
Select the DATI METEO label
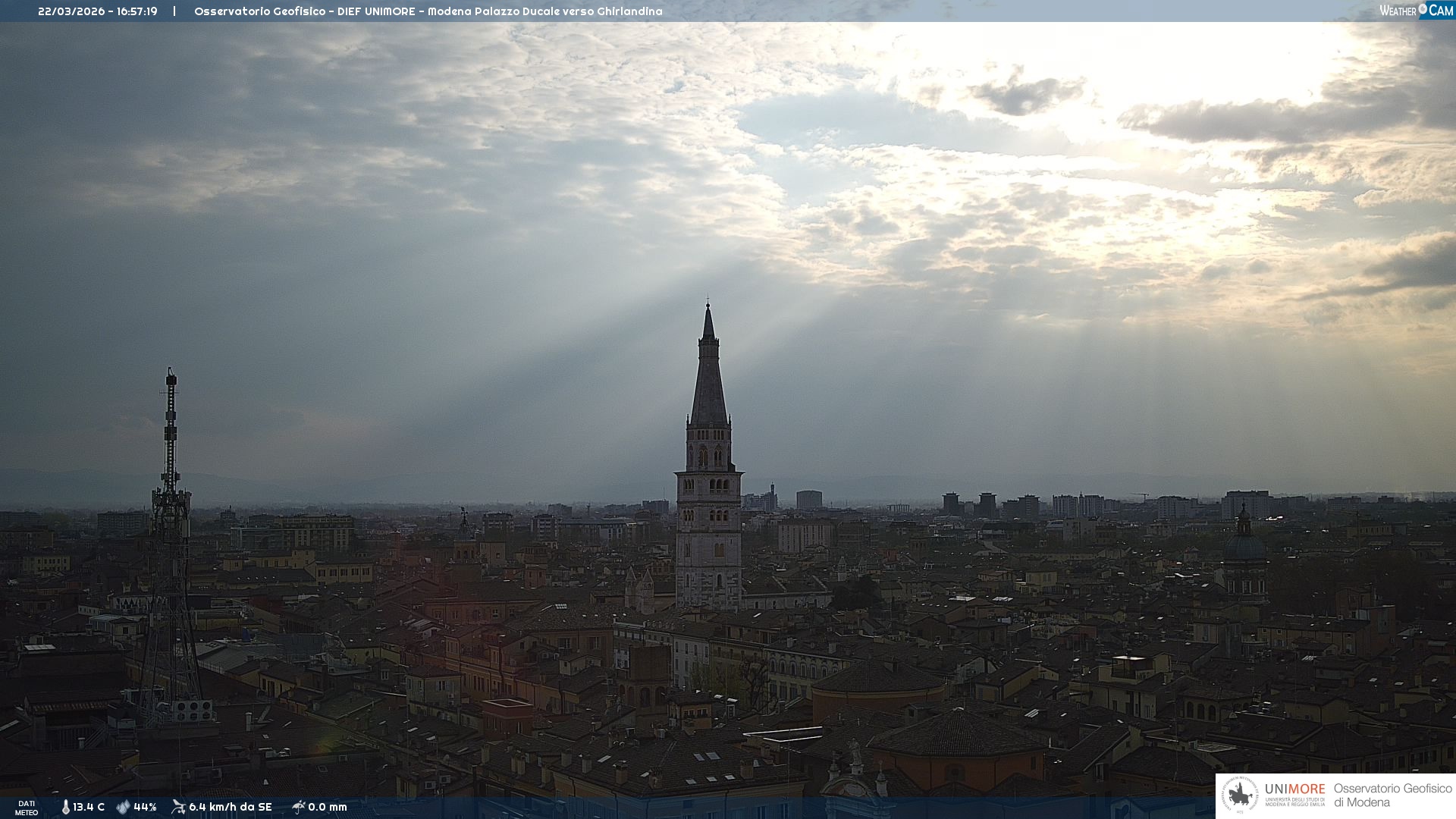(27, 808)
